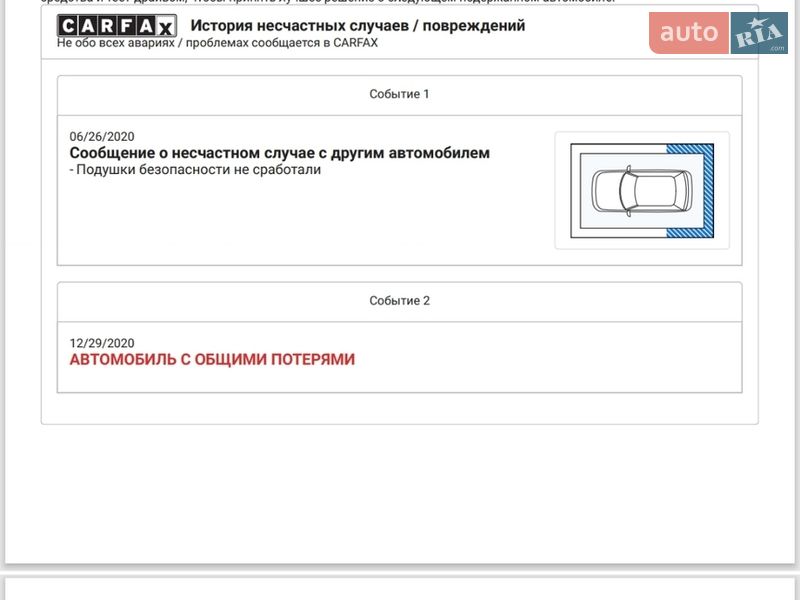Click 'Сообщение о несчастном случае с другим автомобилем'
The image size is (800, 600).
click(x=278, y=154)
